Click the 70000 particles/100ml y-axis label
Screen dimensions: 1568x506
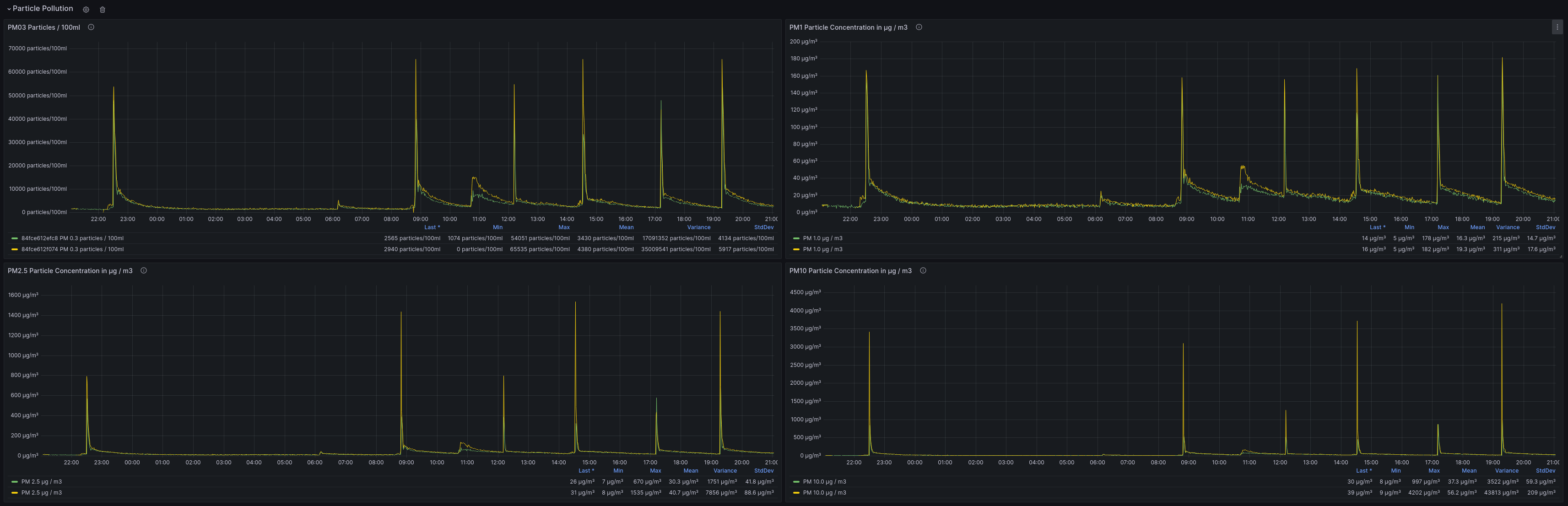[x=38, y=48]
